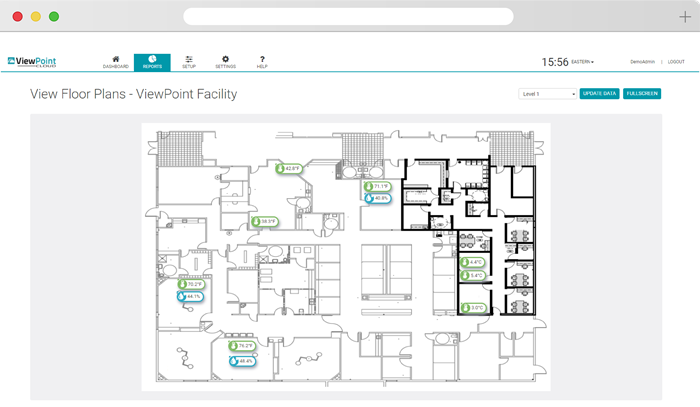Select the 44.1% humidity sensor marker

click(190, 296)
